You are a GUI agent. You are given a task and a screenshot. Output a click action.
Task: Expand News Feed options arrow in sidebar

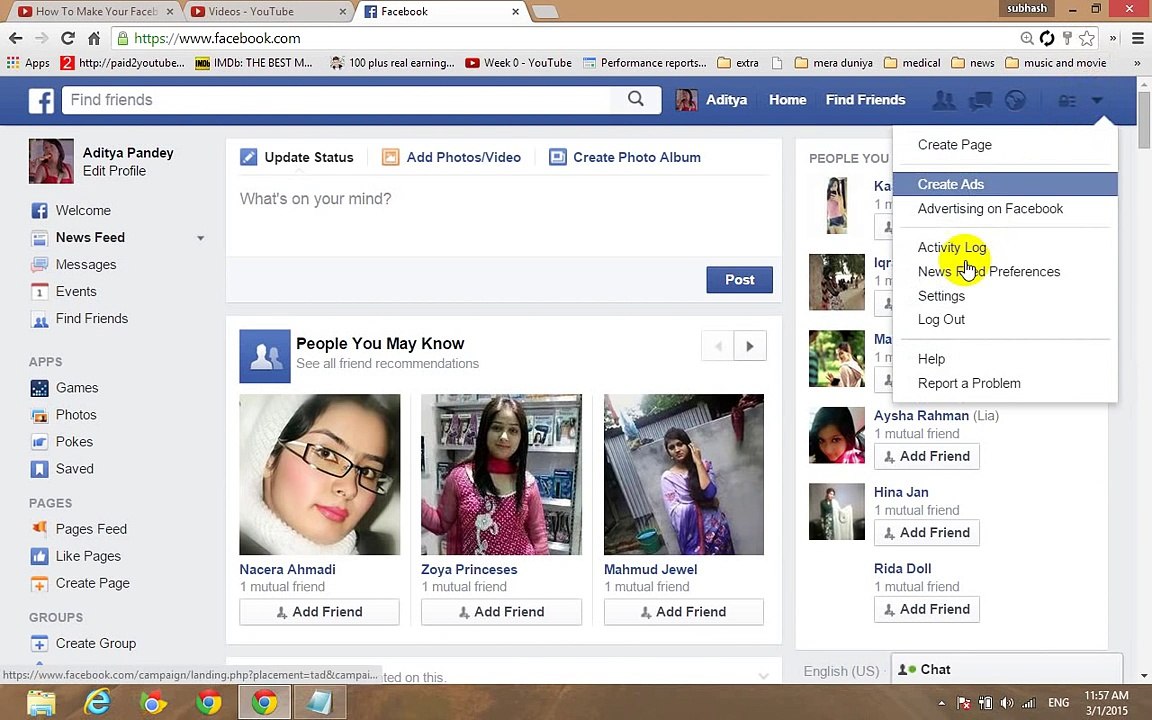[200, 238]
